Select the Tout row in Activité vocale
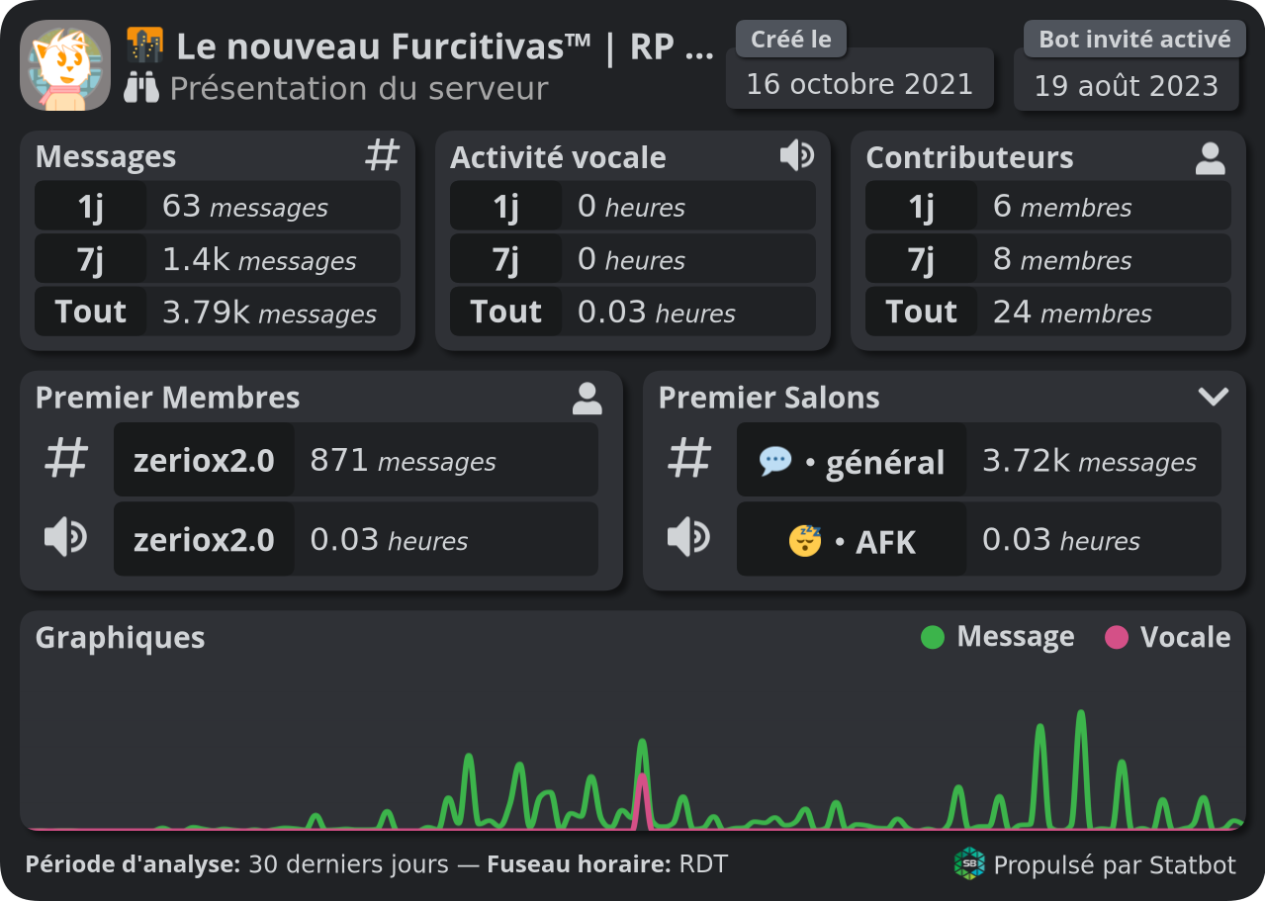This screenshot has width=1265, height=901. tap(632, 312)
